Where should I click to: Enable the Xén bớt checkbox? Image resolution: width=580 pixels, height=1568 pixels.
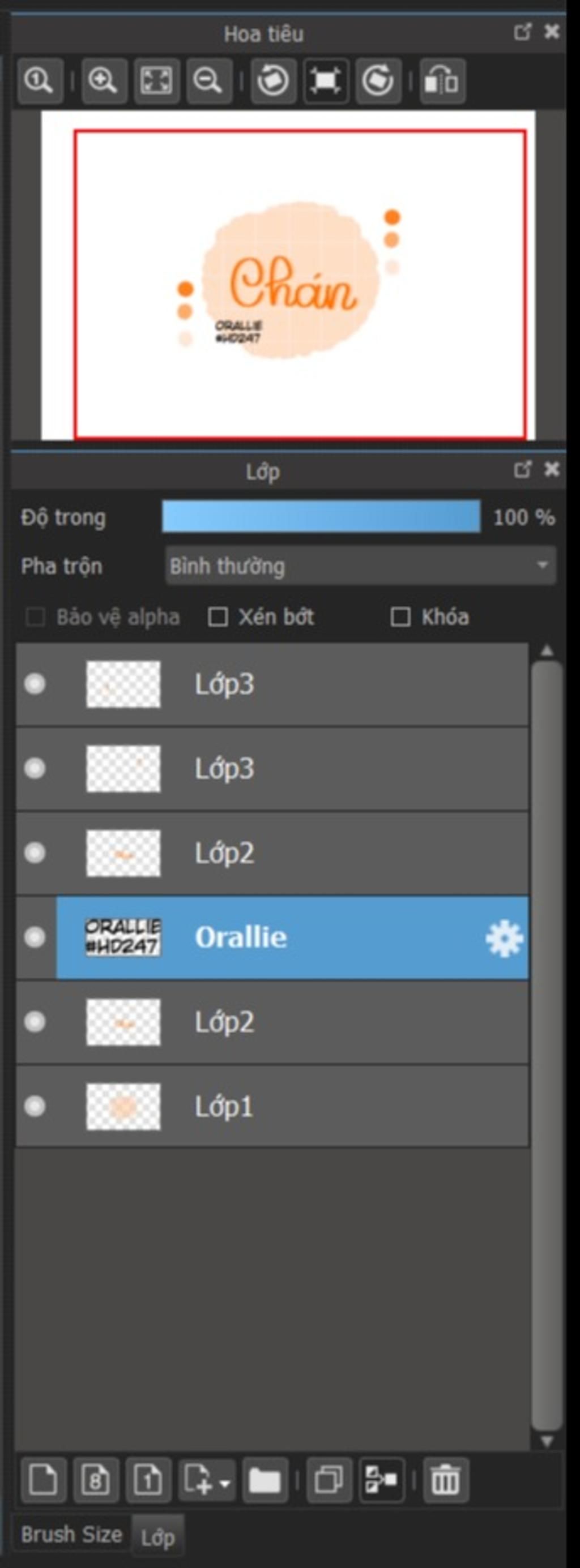[x=218, y=616]
